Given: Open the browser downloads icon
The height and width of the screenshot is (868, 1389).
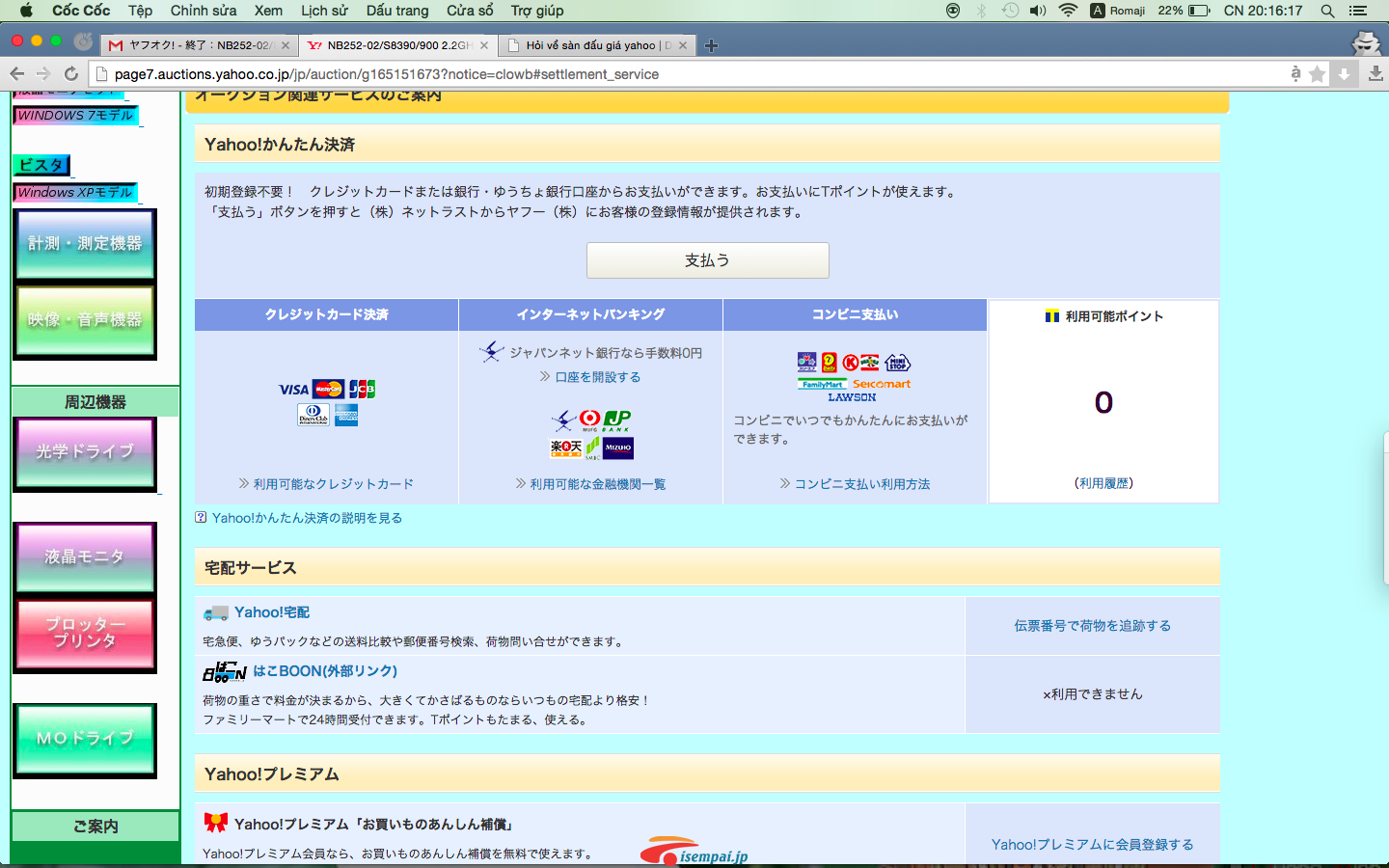Looking at the screenshot, I should tap(1375, 74).
